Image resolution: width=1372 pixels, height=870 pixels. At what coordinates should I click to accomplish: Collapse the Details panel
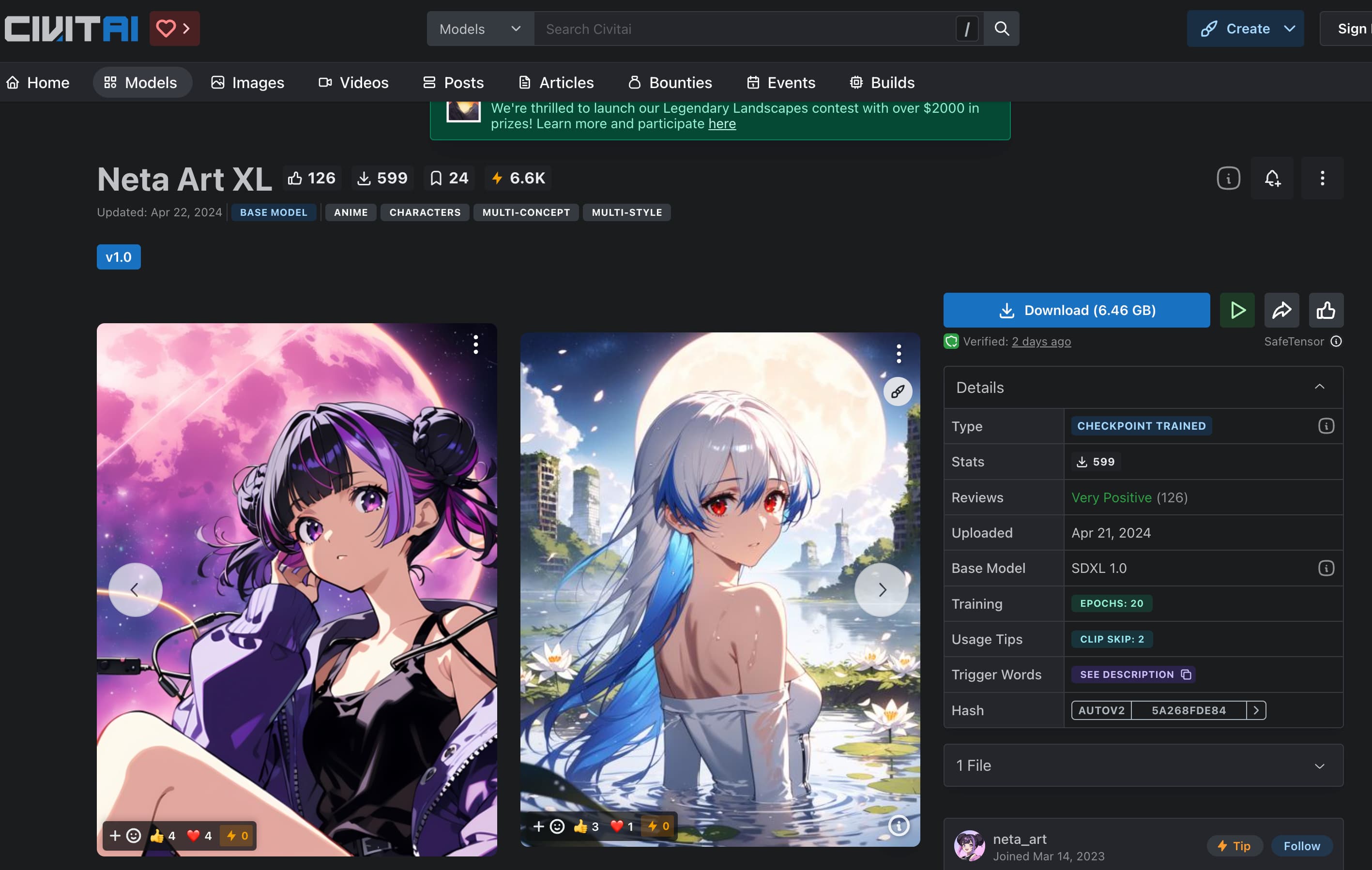1320,387
